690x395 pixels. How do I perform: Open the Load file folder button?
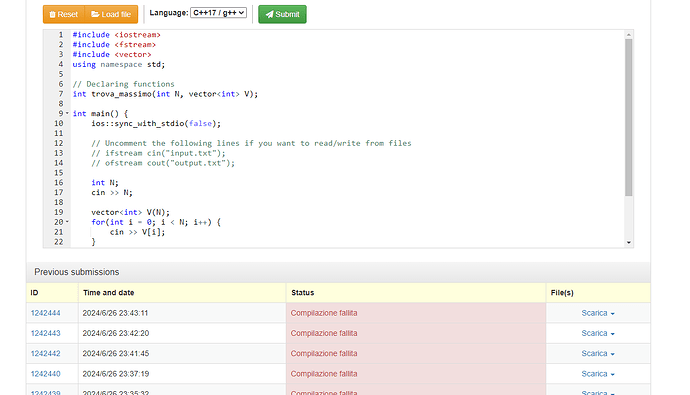pos(111,14)
